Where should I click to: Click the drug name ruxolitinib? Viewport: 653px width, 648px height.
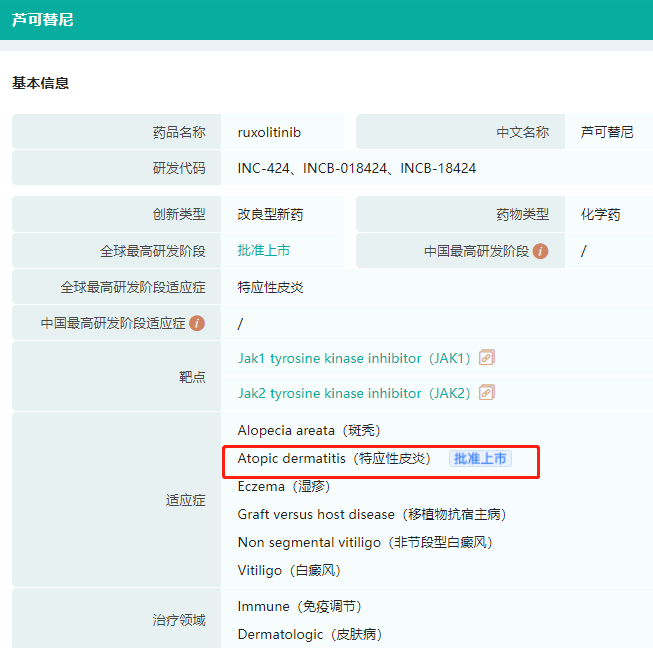pos(269,132)
